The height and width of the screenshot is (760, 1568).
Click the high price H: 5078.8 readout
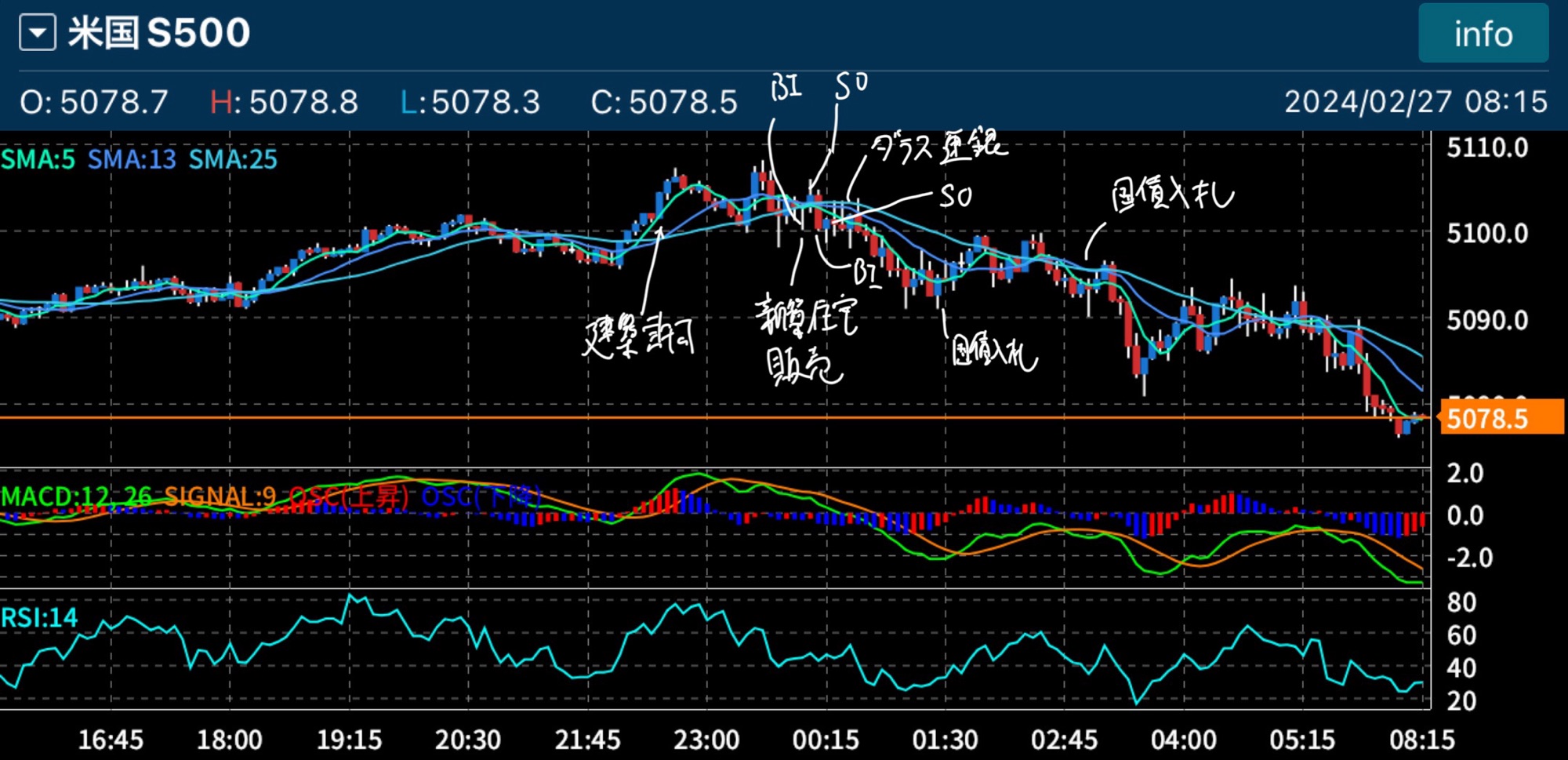(284, 102)
